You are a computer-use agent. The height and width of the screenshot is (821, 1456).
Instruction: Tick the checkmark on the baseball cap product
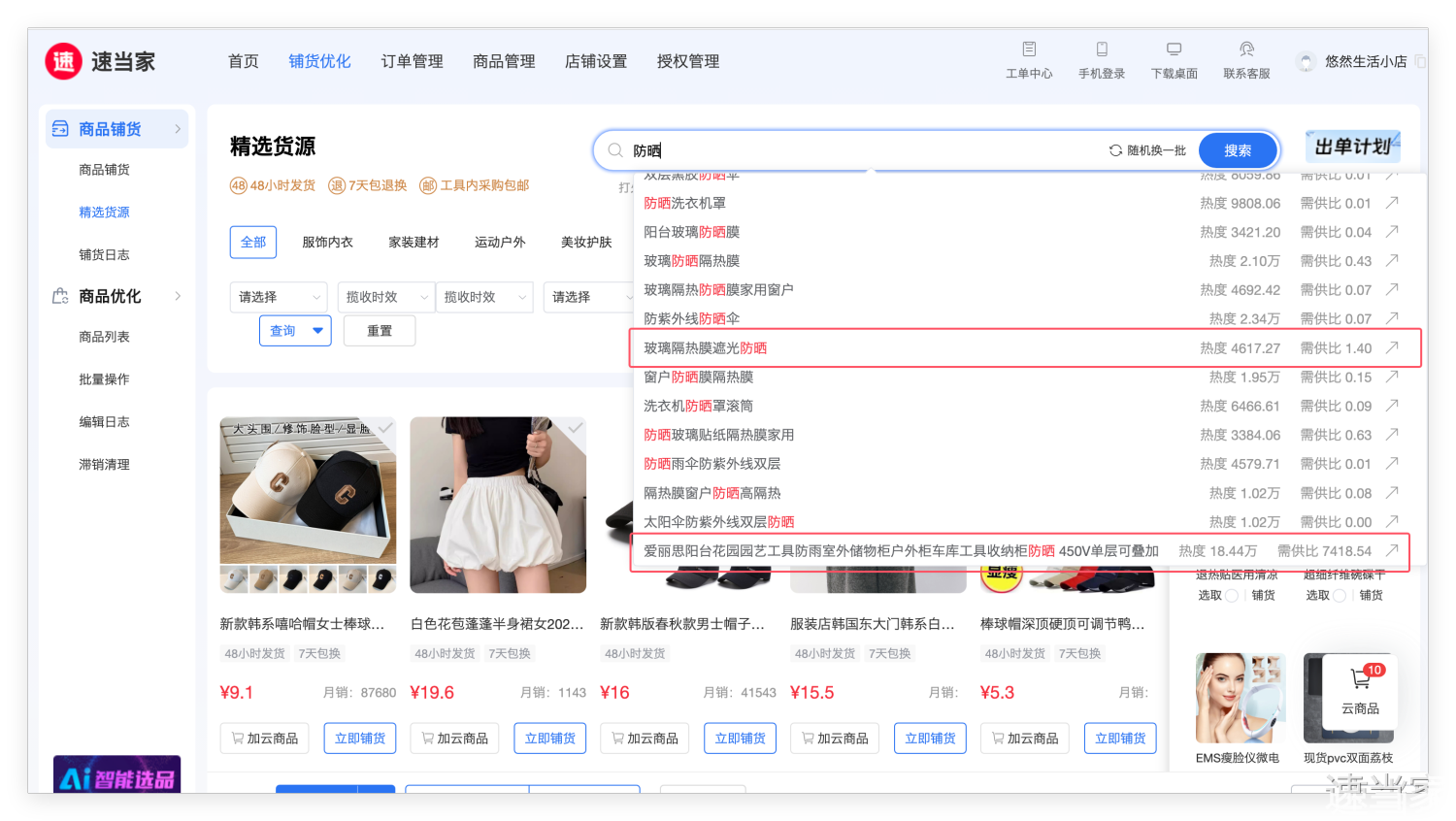[385, 428]
